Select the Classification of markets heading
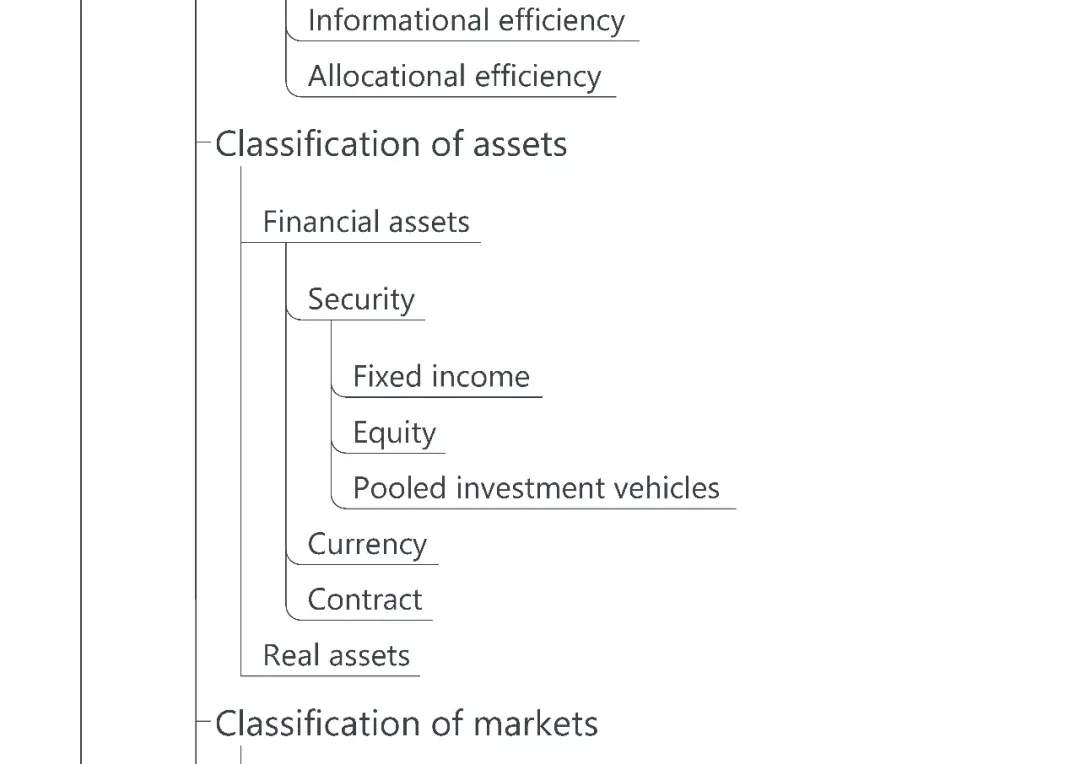The height and width of the screenshot is (764, 1080). (x=406, y=723)
